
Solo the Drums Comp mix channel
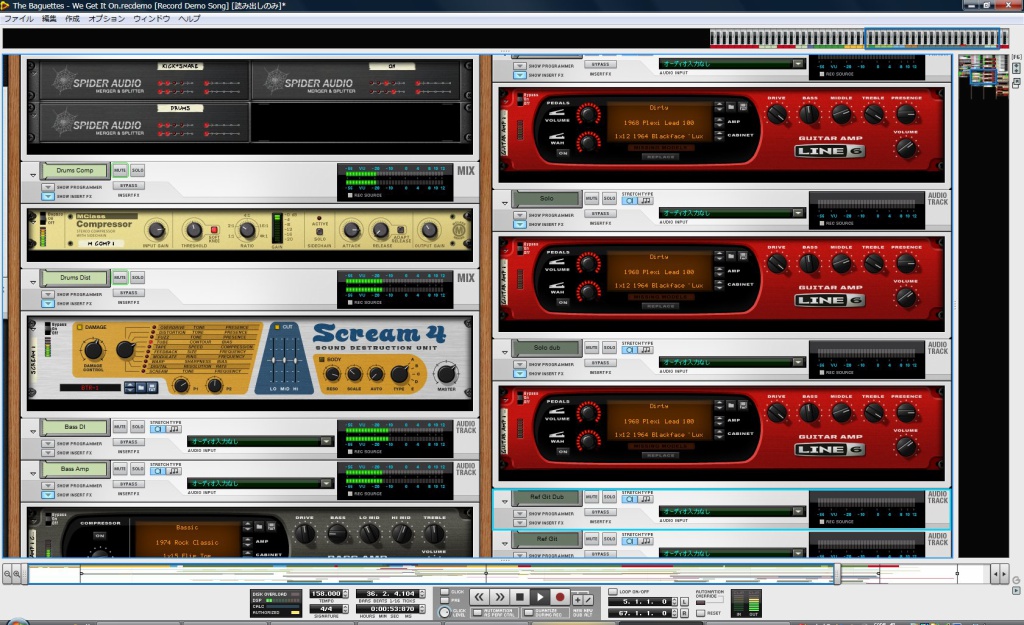point(137,170)
